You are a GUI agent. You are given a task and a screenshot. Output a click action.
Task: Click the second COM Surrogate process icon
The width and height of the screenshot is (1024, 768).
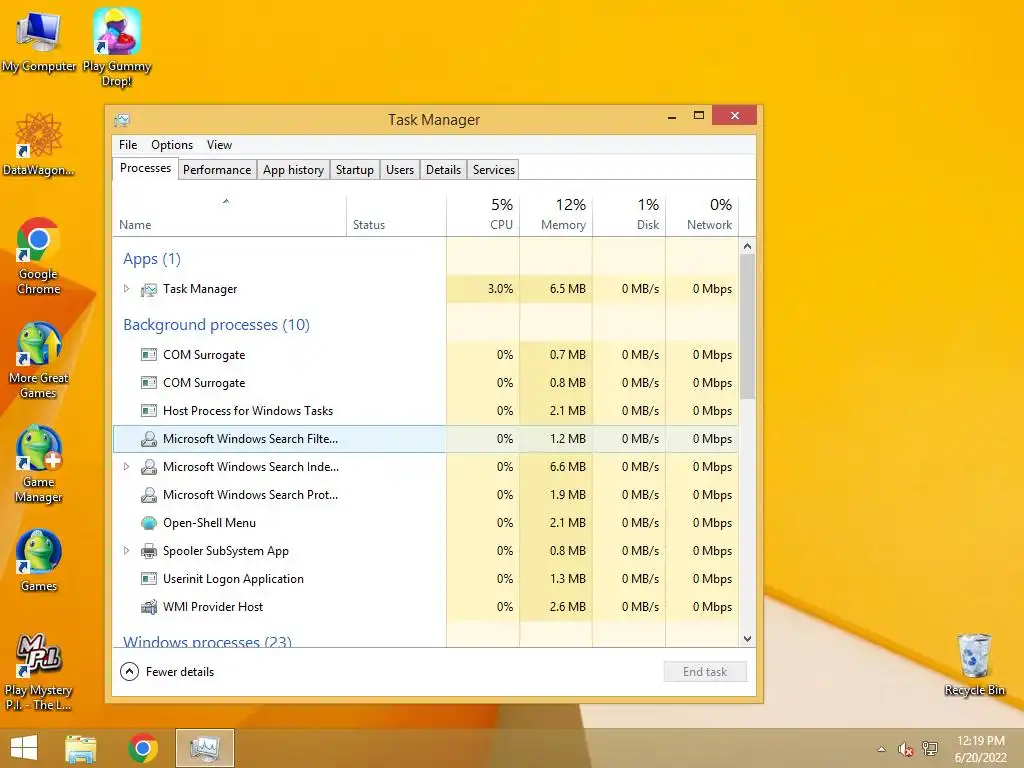click(149, 383)
